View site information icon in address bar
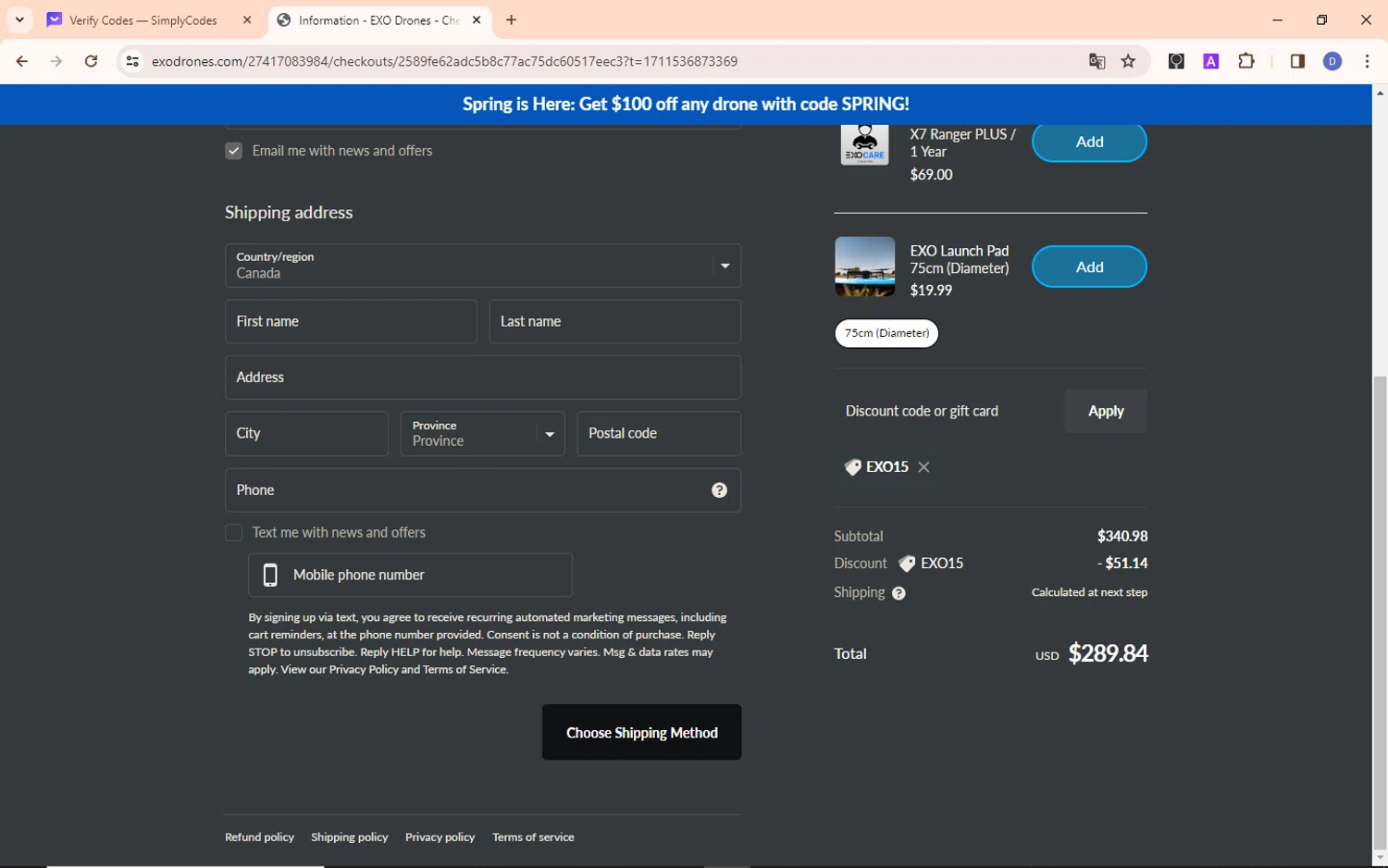 tap(132, 61)
